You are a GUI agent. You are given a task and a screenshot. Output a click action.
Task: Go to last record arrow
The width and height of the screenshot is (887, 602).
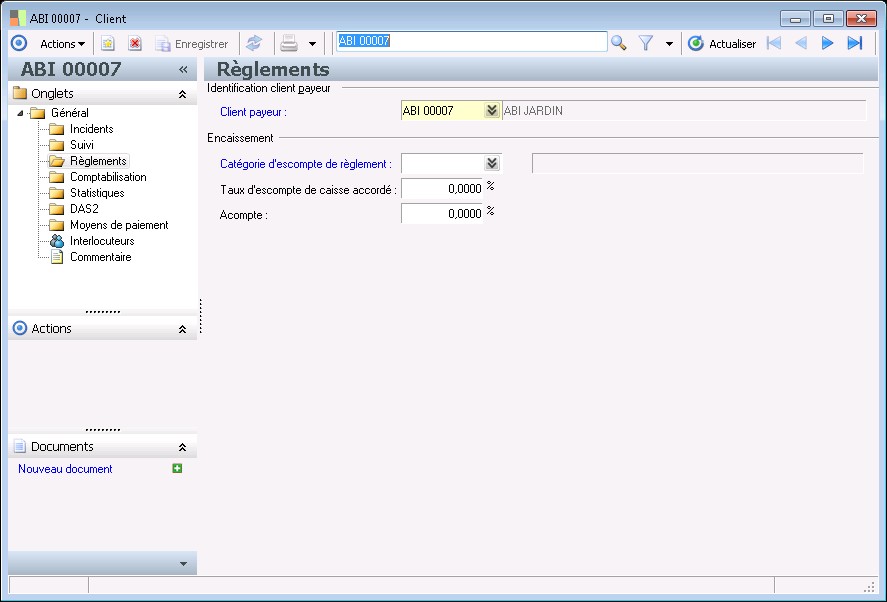click(x=855, y=43)
